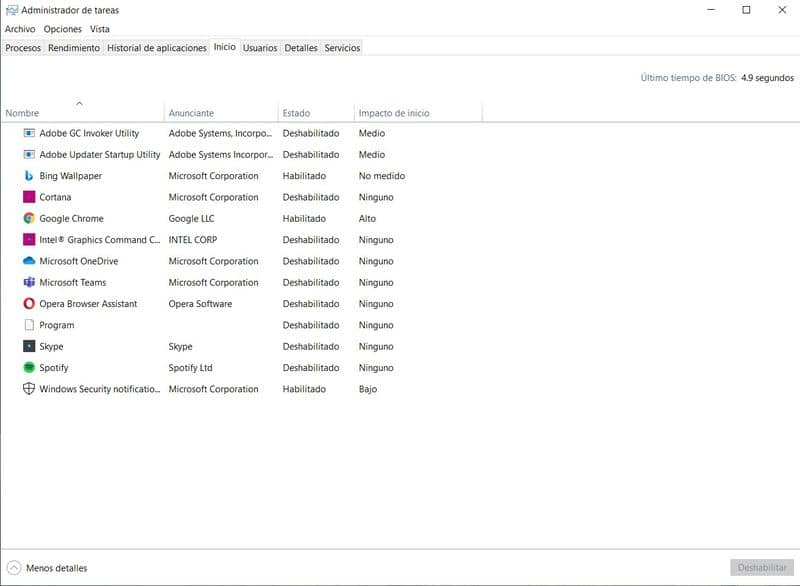
Task: Open the Vista menu
Action: click(99, 29)
